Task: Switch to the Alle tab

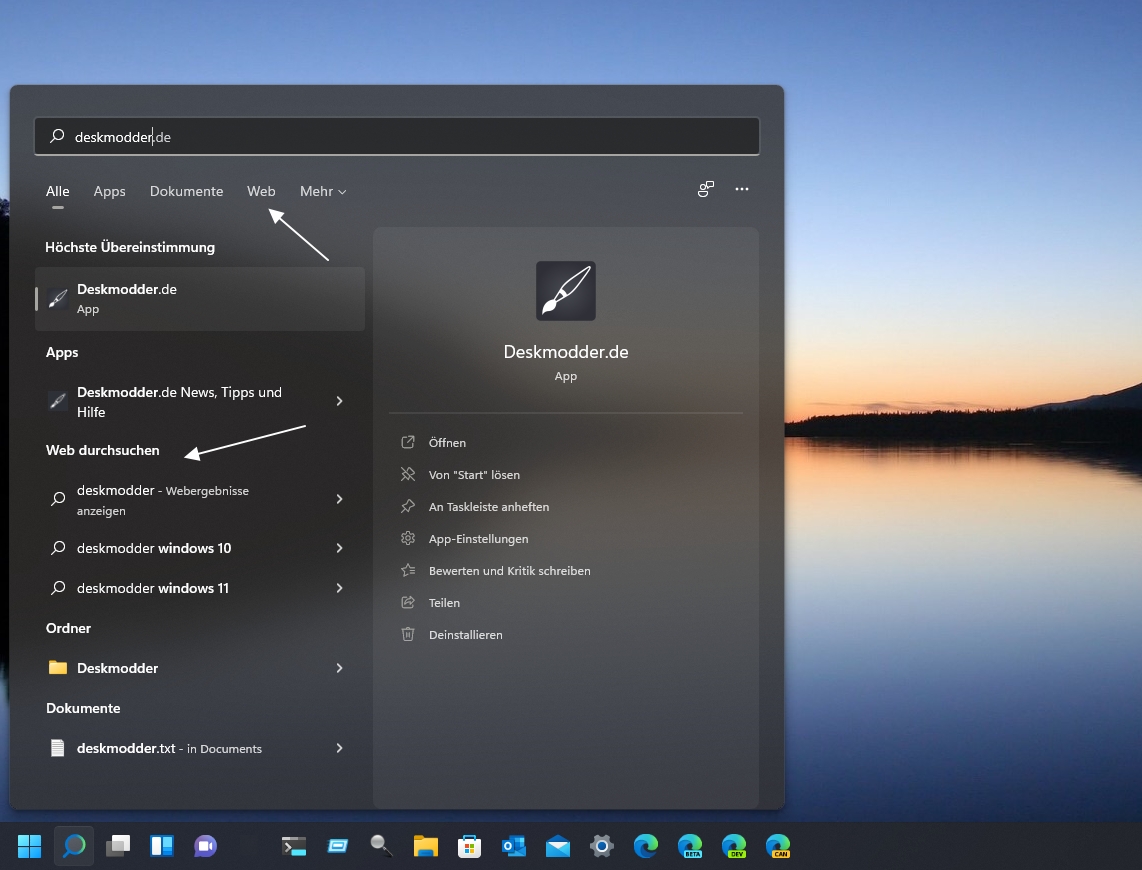Action: [58, 191]
